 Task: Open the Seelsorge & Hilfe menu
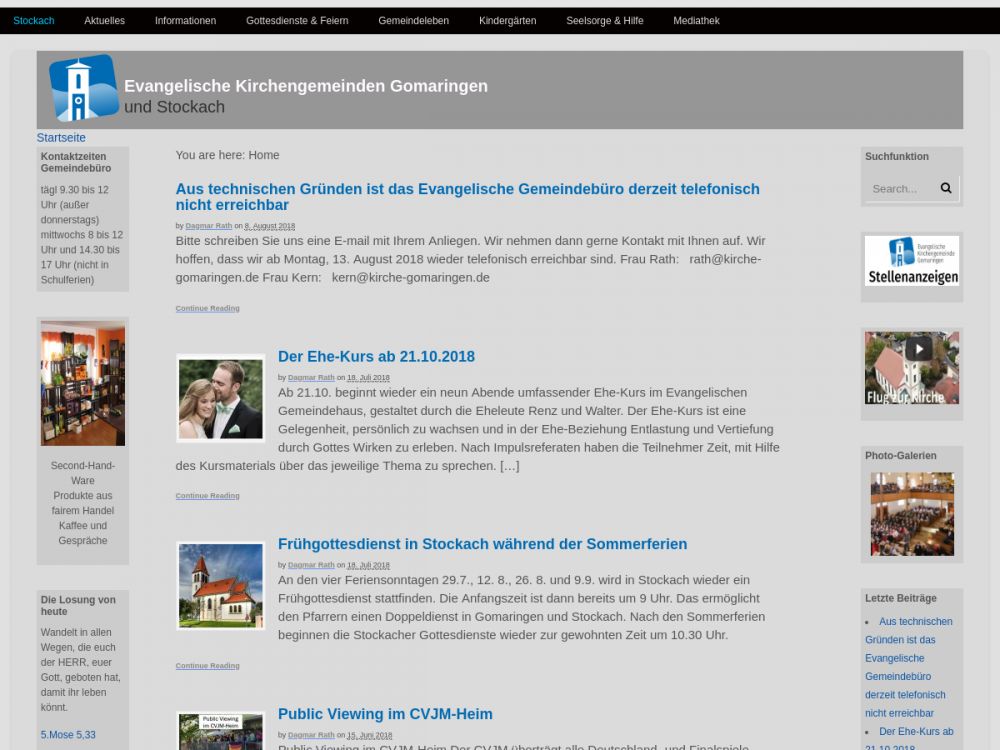pyautogui.click(x=604, y=20)
